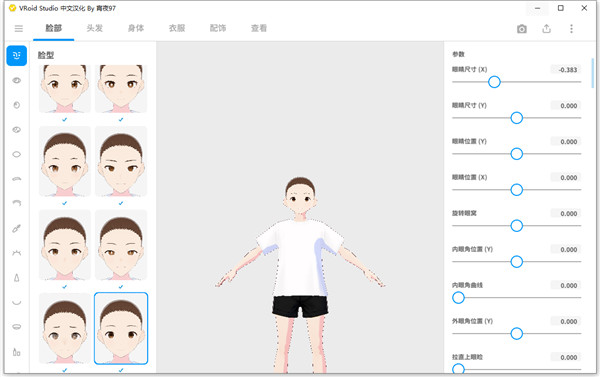Click the 眼睛尺寸 (Y) slider handle
The image size is (600, 377).
517,118
